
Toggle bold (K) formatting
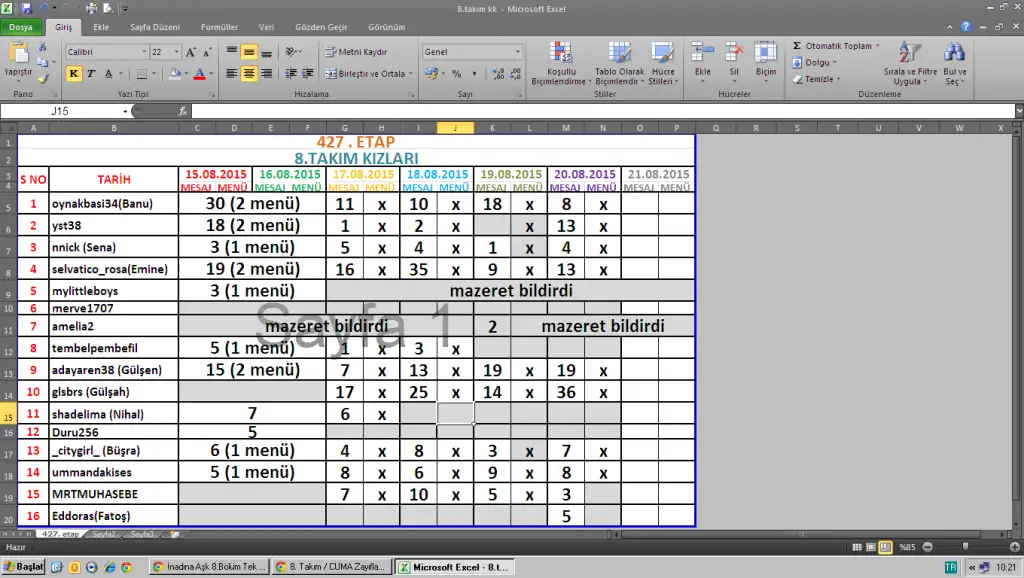point(74,74)
